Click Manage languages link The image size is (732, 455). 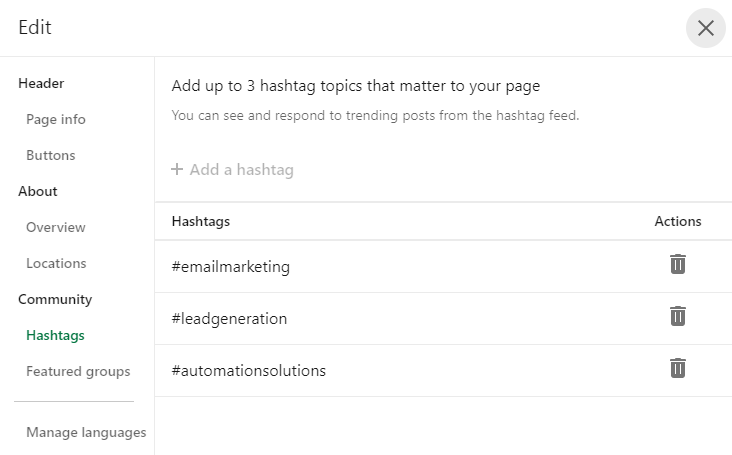[86, 433]
